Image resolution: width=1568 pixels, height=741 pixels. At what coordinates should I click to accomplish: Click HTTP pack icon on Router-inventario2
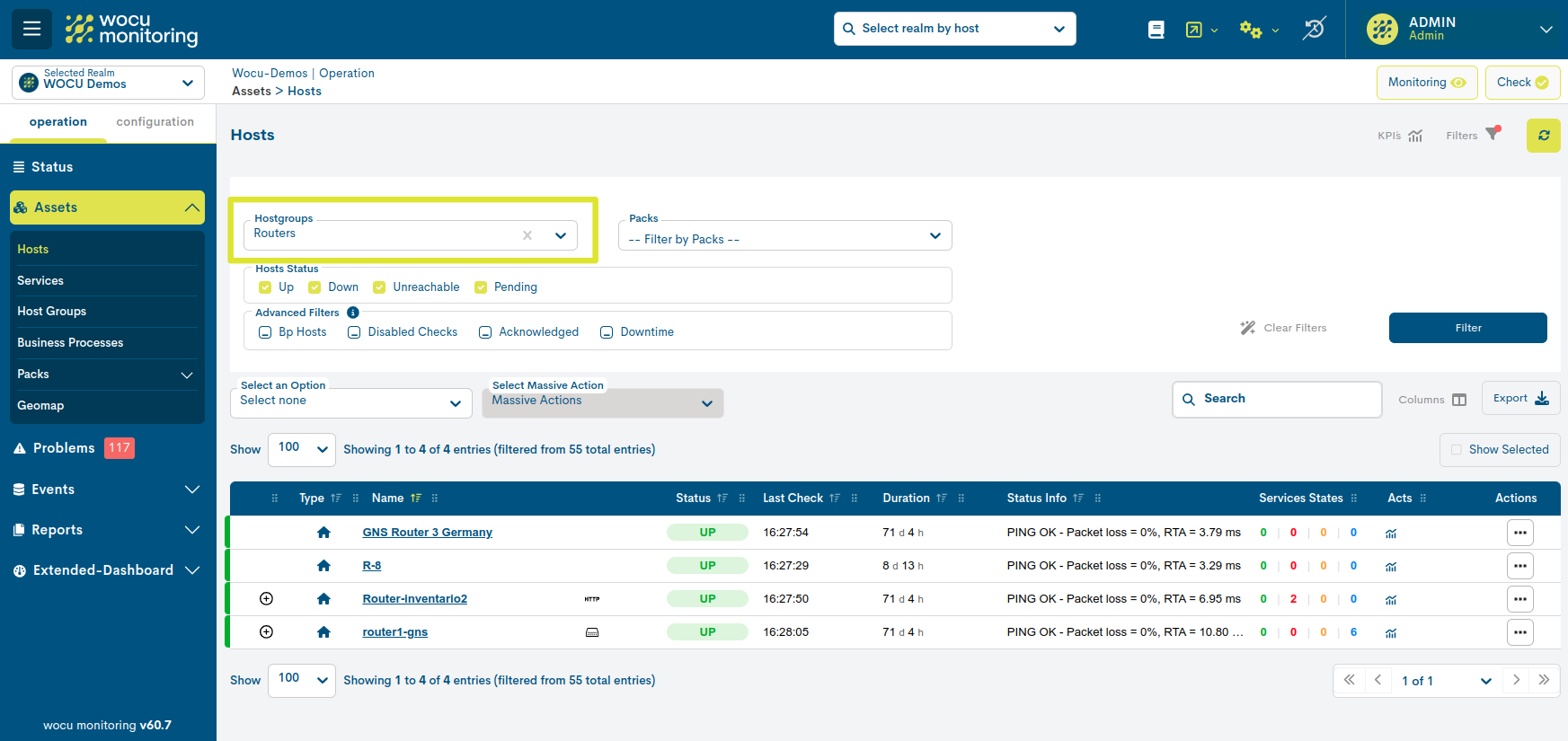592,599
